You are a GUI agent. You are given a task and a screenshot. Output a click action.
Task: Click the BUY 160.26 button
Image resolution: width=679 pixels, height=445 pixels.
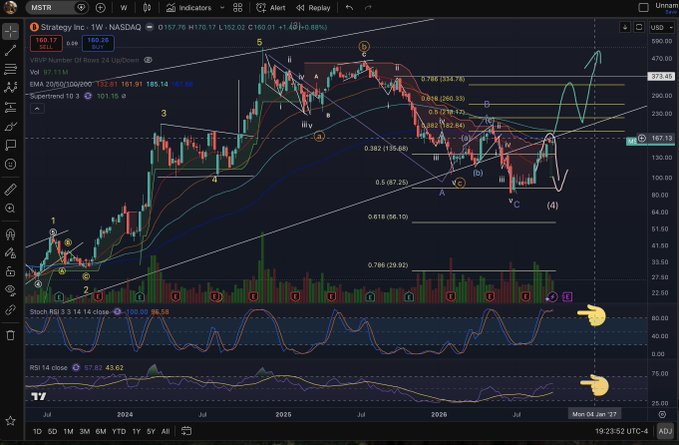(x=98, y=43)
